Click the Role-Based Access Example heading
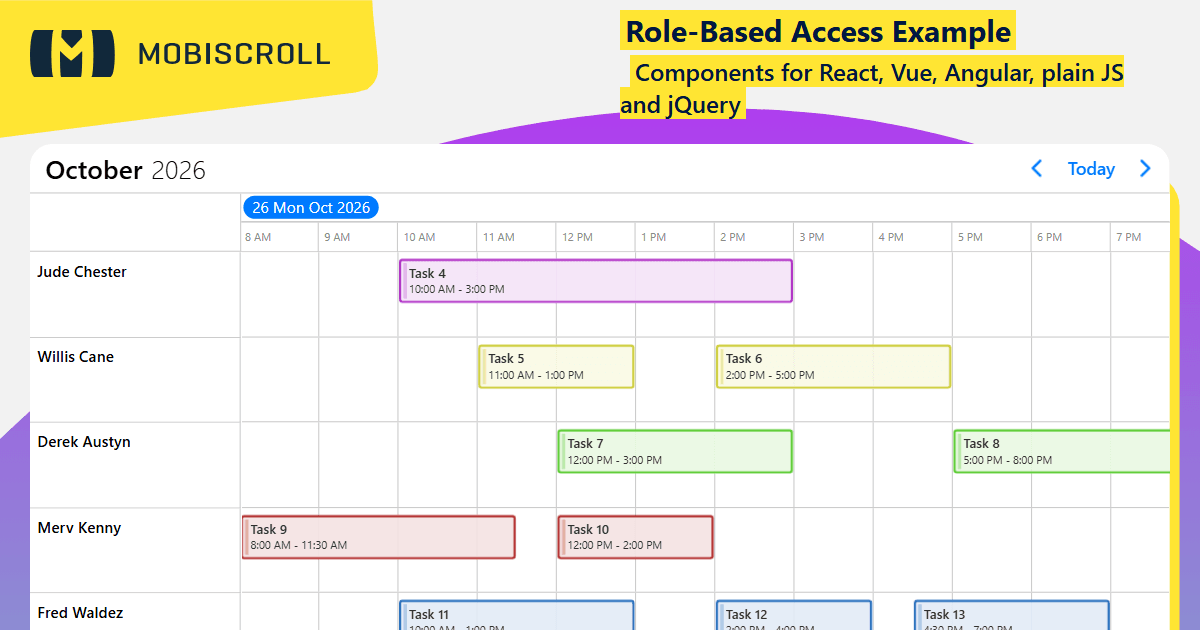The image size is (1200, 630). [818, 32]
